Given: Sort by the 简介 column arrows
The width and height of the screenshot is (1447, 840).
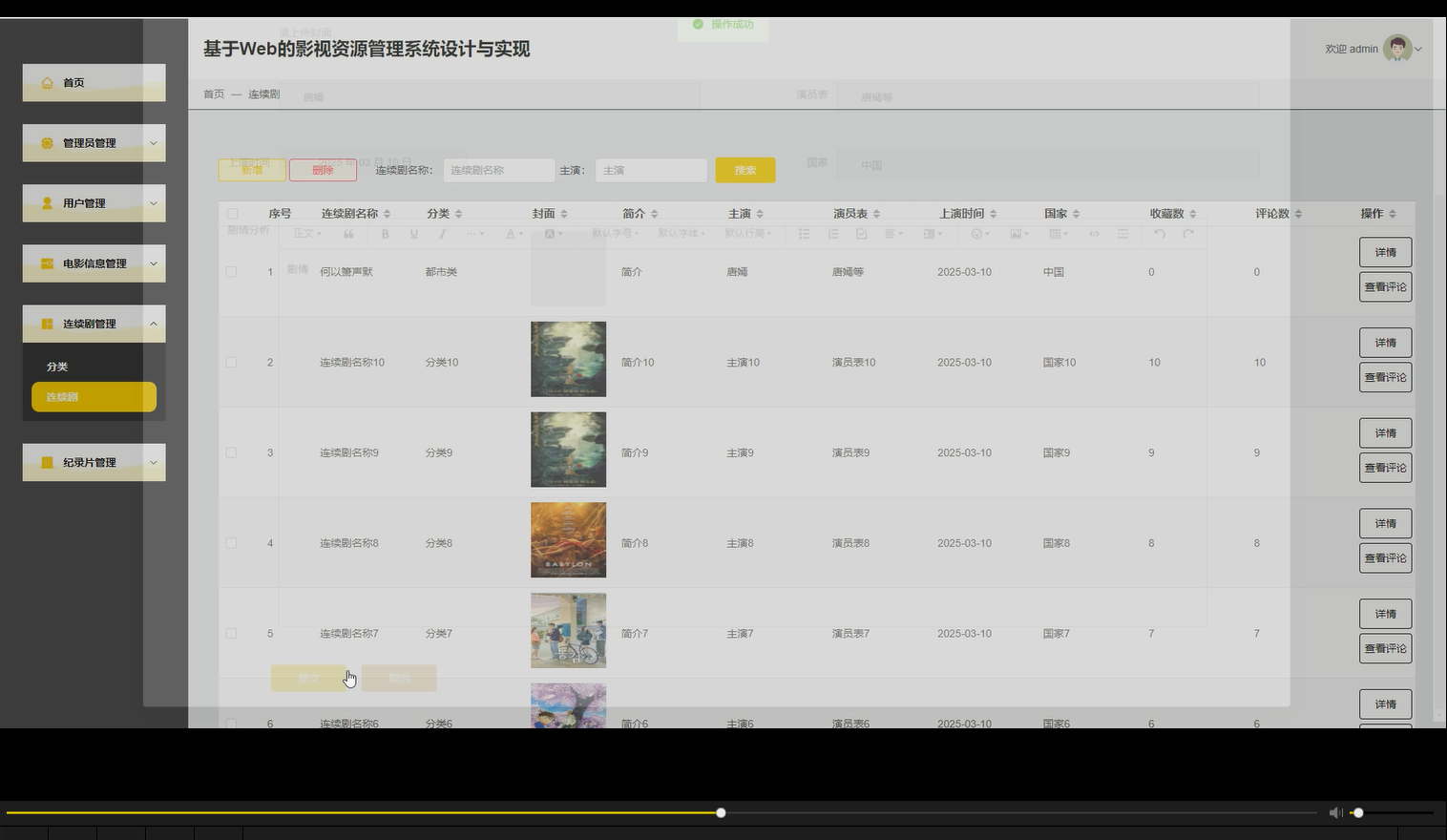Looking at the screenshot, I should coord(654,214).
